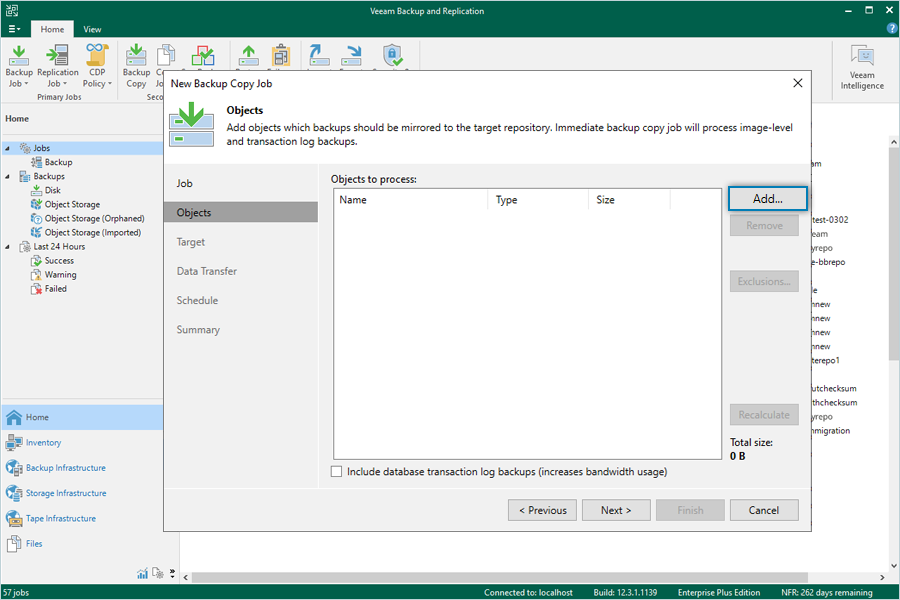Viewport: 900px width, 600px height.
Task: Close the New Backup Copy Job dialog
Action: [x=798, y=83]
